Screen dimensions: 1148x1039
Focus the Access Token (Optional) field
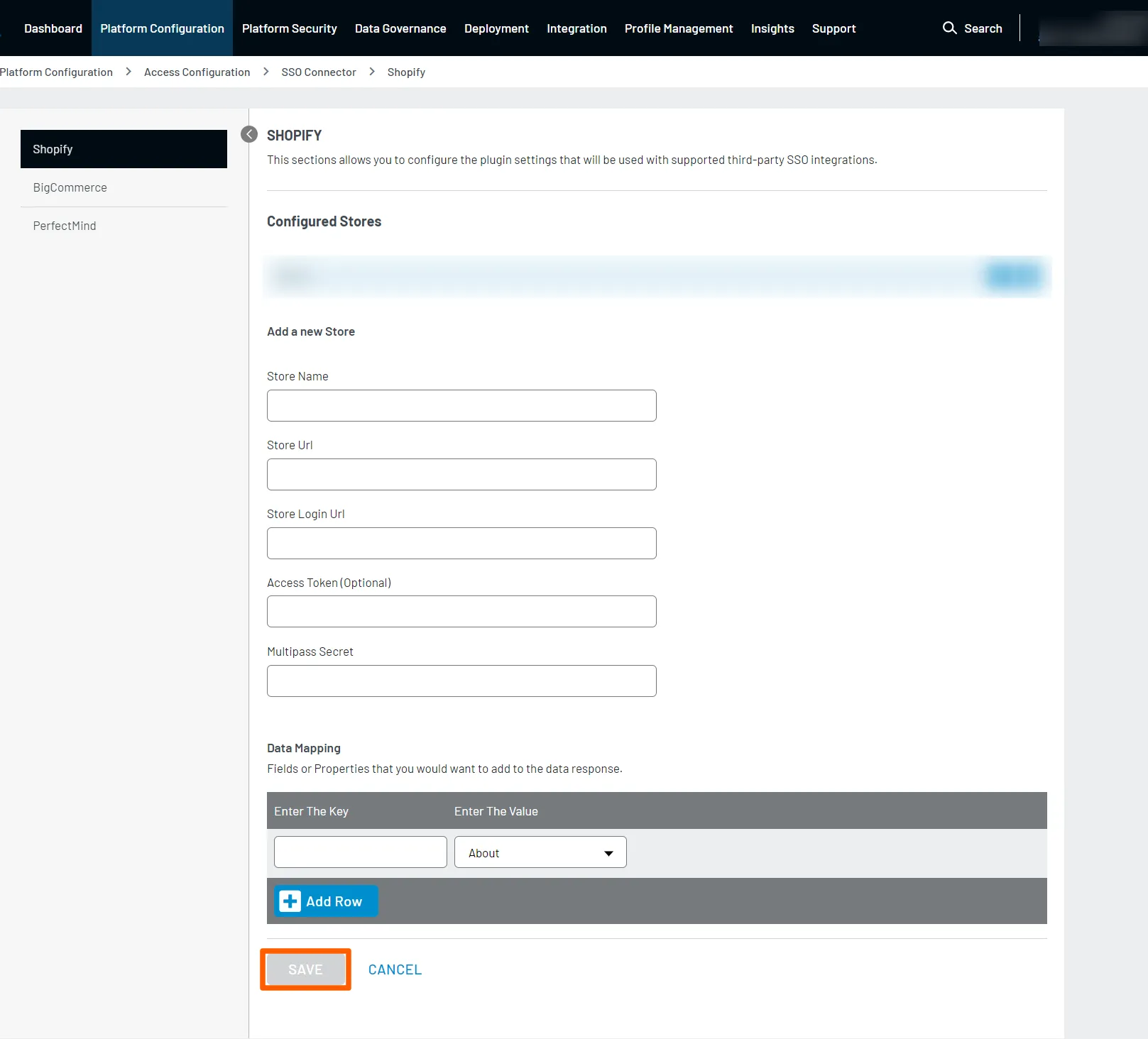coord(461,611)
